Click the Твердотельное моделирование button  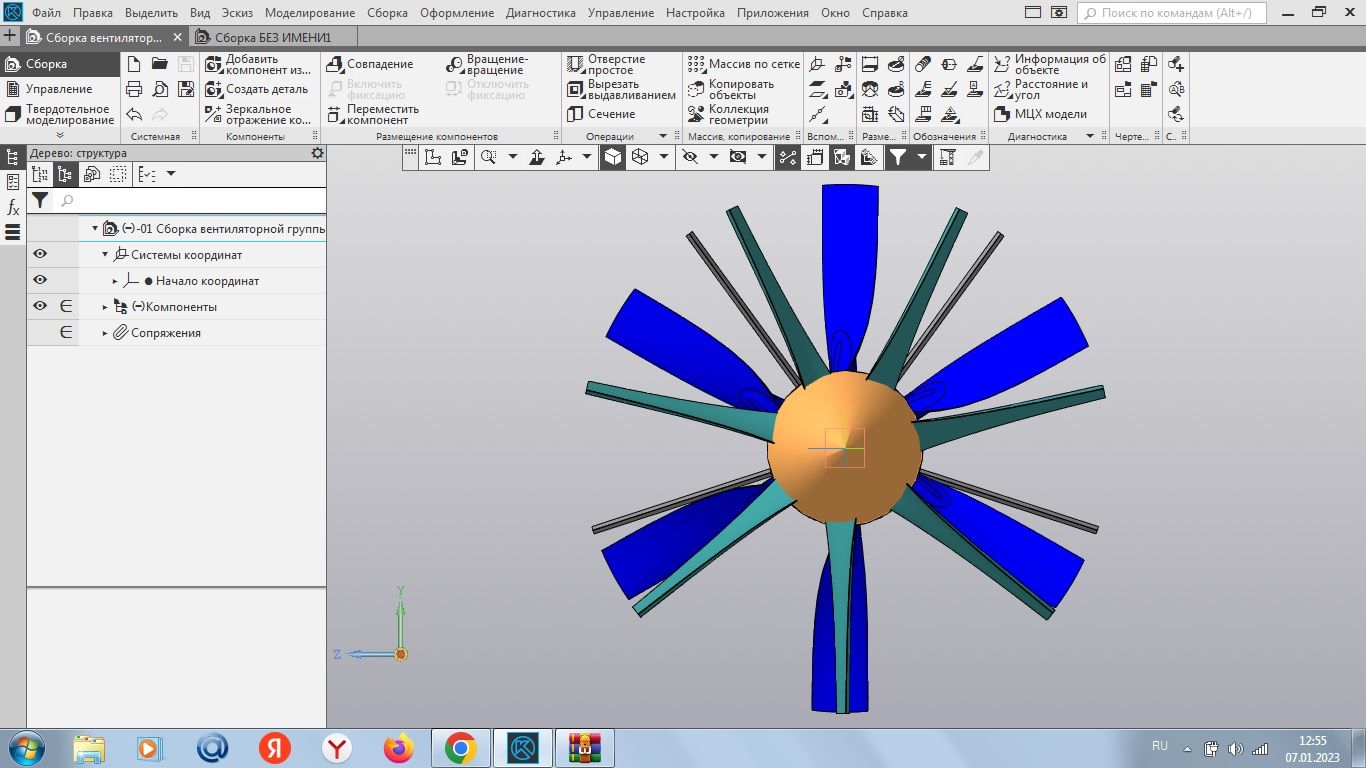57,114
